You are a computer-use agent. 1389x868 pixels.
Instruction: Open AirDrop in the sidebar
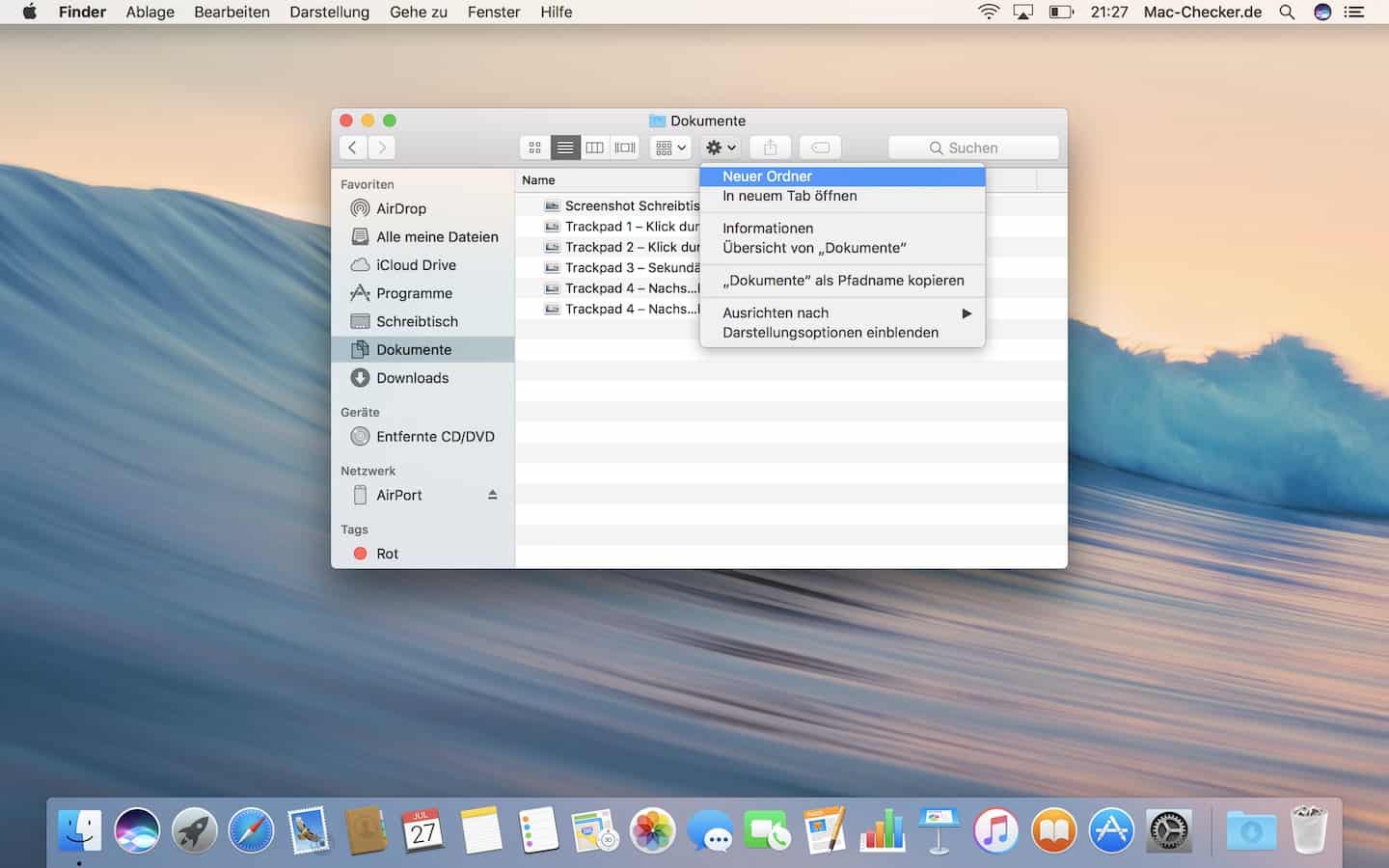point(422,208)
